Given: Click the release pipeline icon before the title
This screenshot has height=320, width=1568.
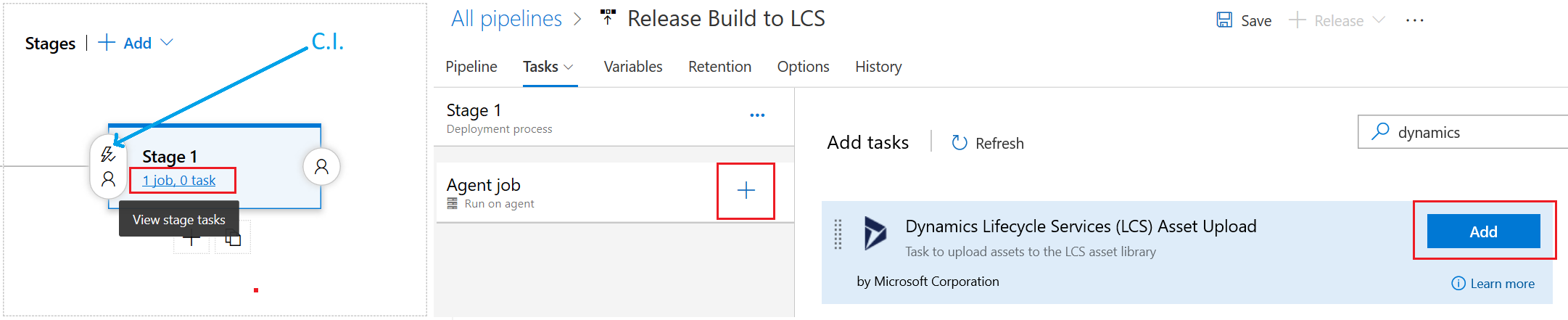Looking at the screenshot, I should [608, 17].
